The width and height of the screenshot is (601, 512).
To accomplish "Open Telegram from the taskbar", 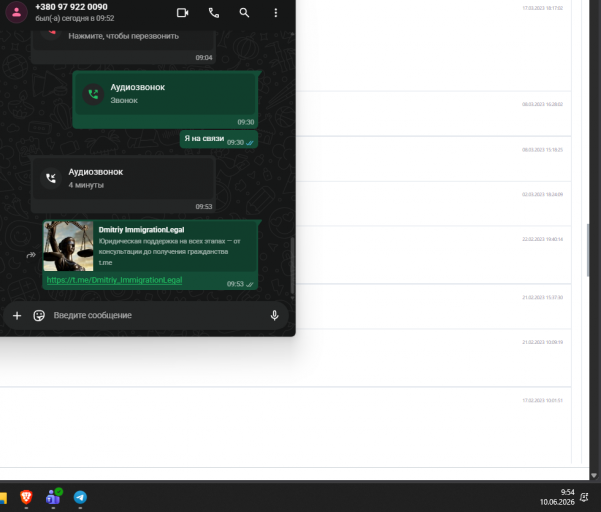I will 80,497.
